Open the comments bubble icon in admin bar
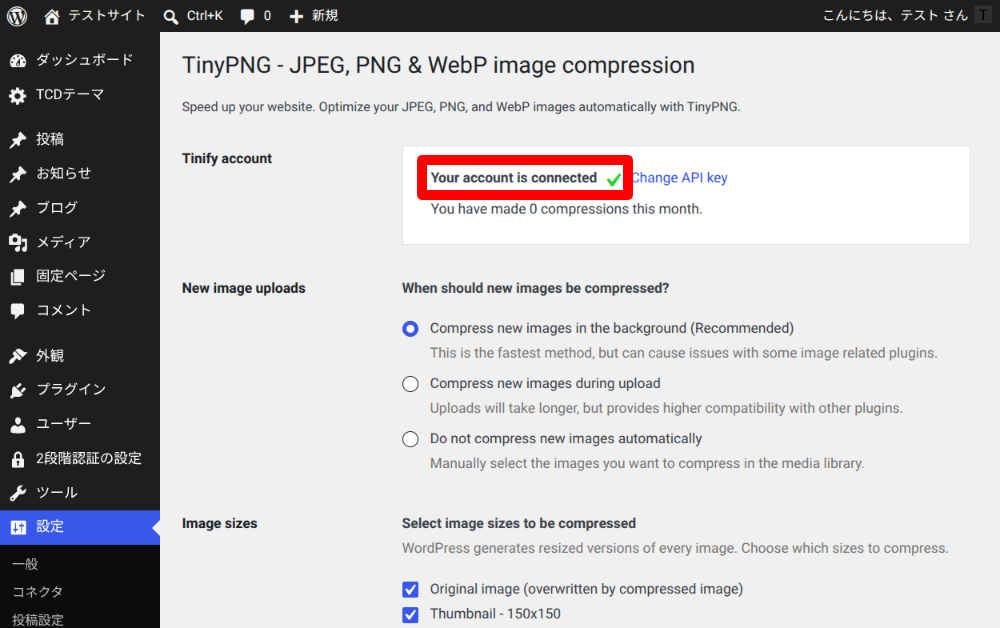Screen dimensions: 1000x628 point(247,17)
